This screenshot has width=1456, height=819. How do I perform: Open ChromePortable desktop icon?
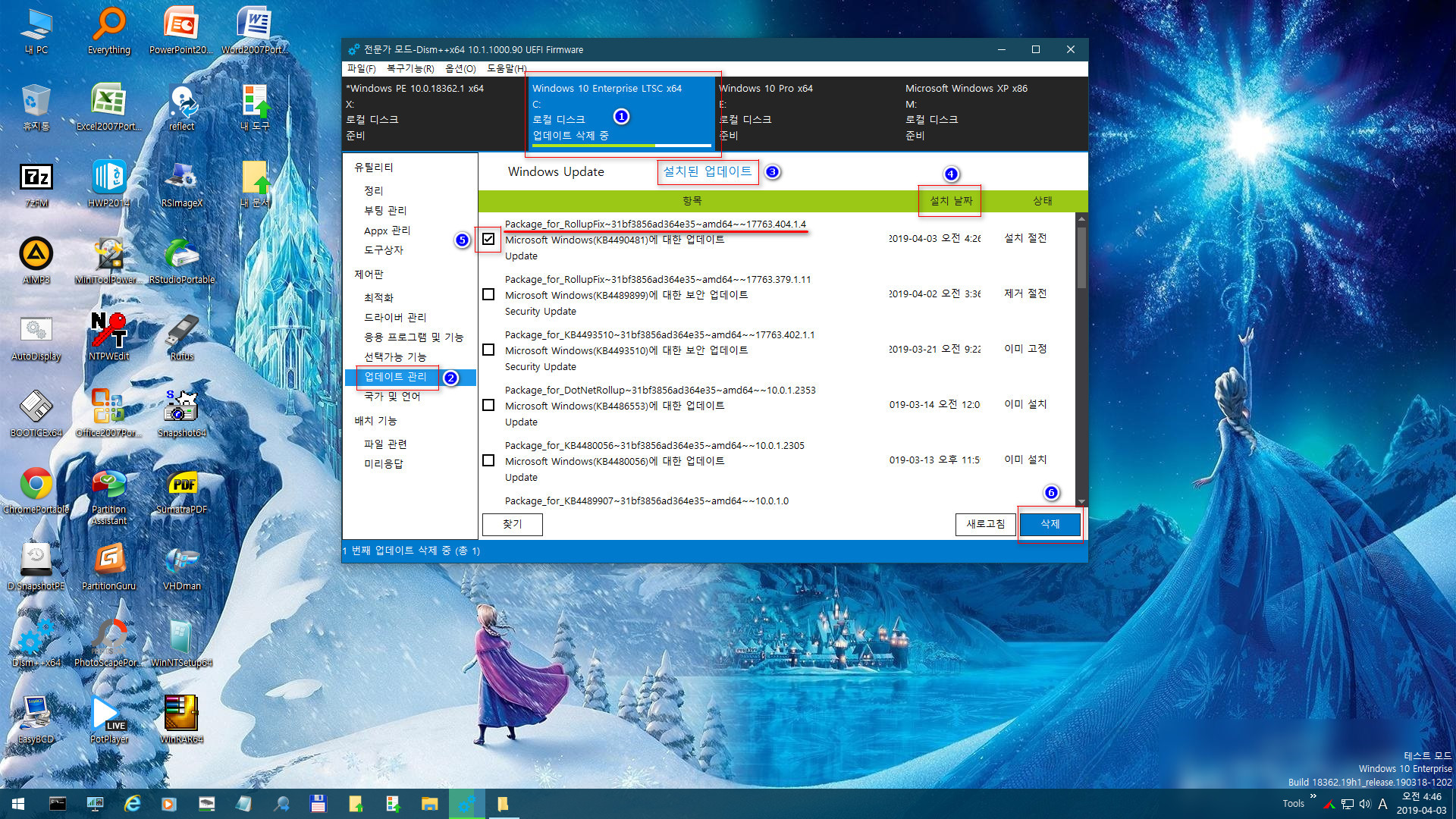36,490
